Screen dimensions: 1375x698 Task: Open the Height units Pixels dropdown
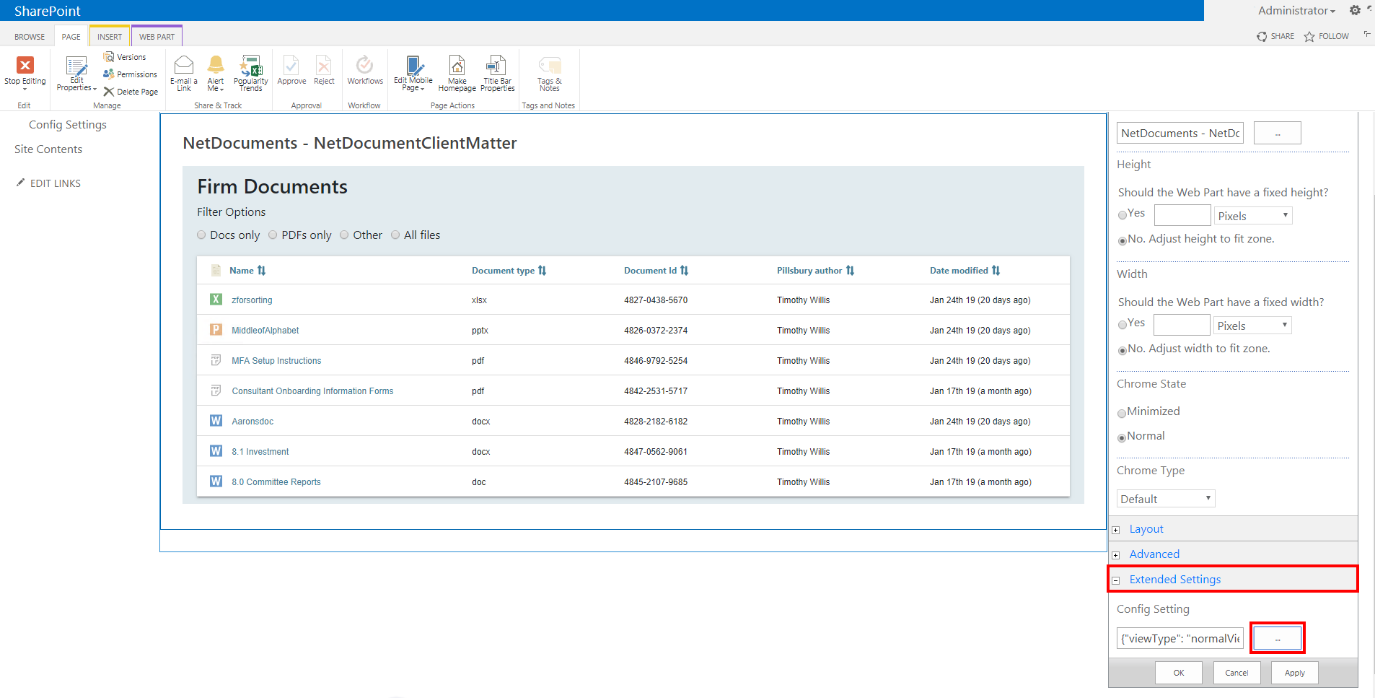click(x=1253, y=215)
